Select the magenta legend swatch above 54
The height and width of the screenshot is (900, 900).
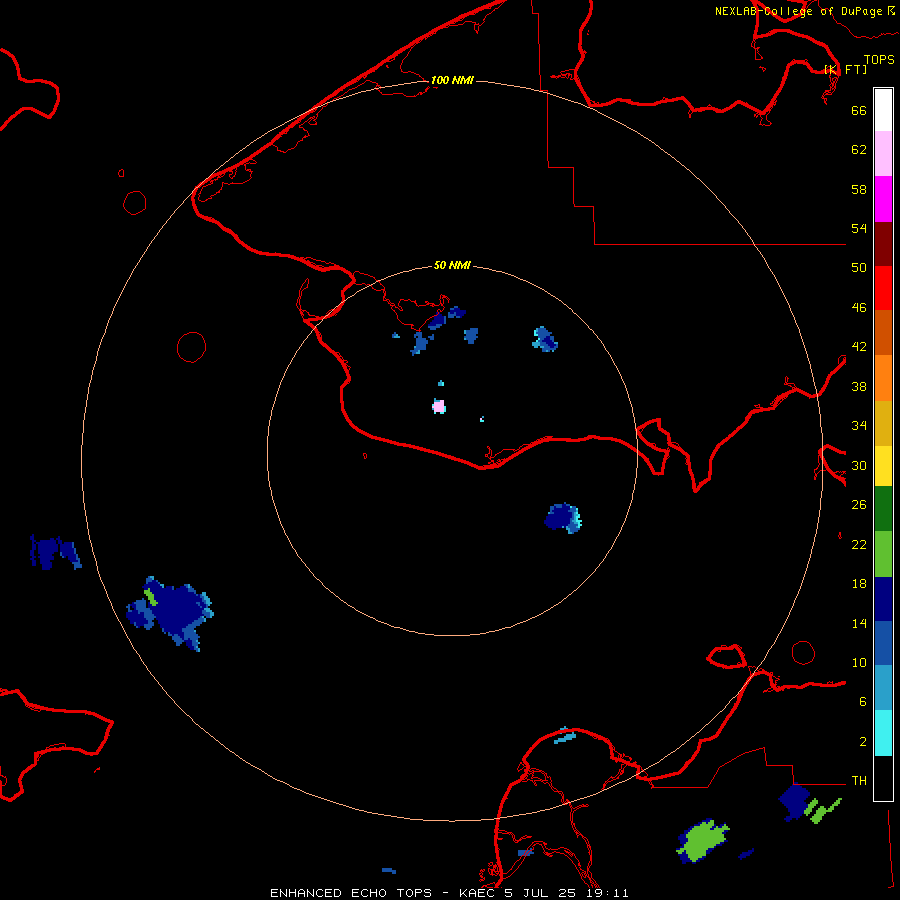tap(883, 199)
